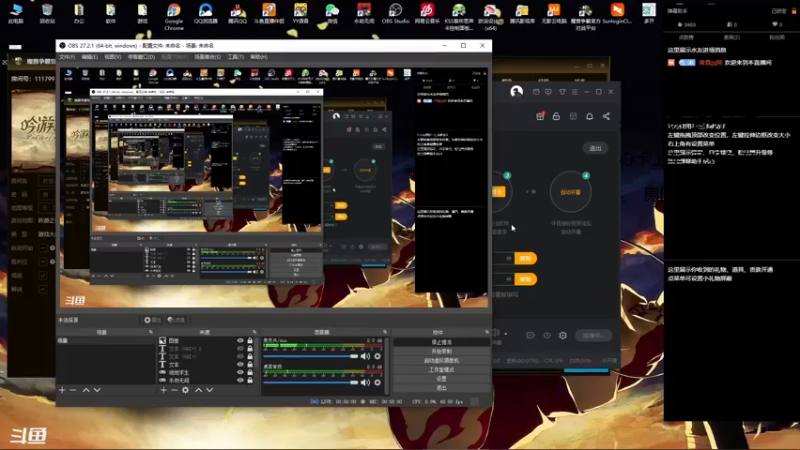Open settings gear at streaming assistant bottom
Screen dimensions: 800x450
(x=563, y=335)
